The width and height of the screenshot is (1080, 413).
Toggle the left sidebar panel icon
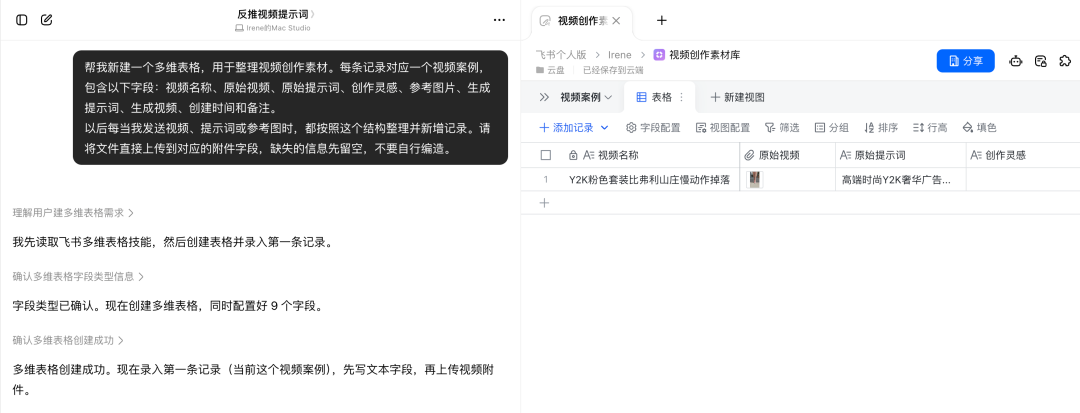tap(21, 20)
